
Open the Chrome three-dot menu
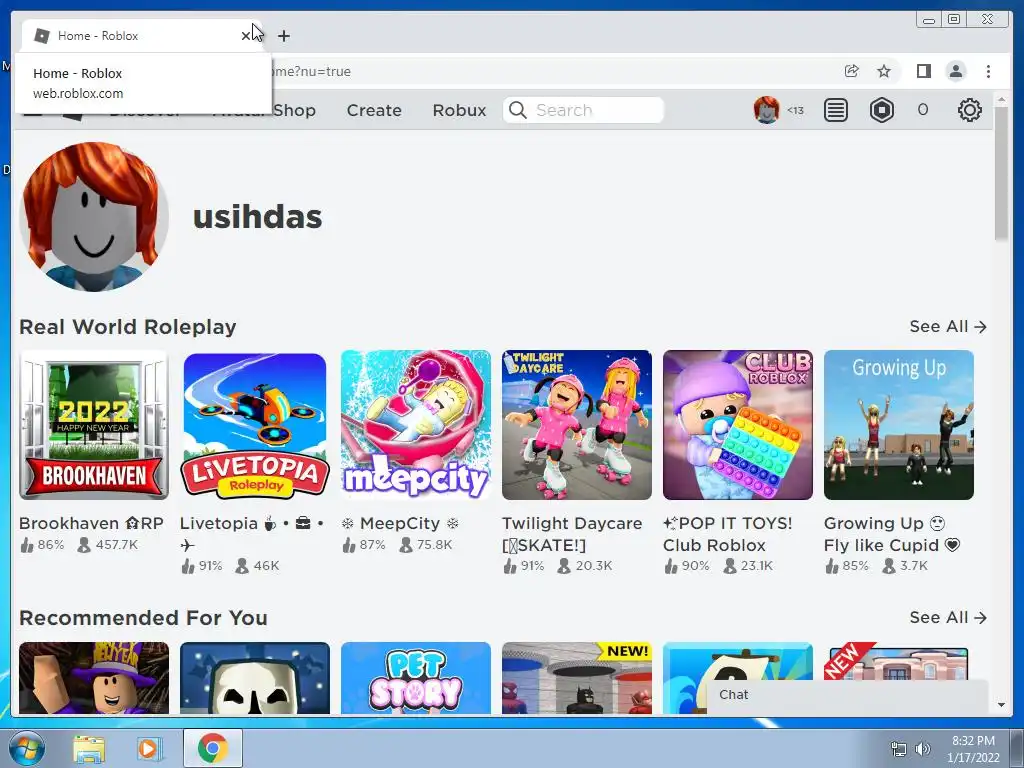tap(988, 71)
